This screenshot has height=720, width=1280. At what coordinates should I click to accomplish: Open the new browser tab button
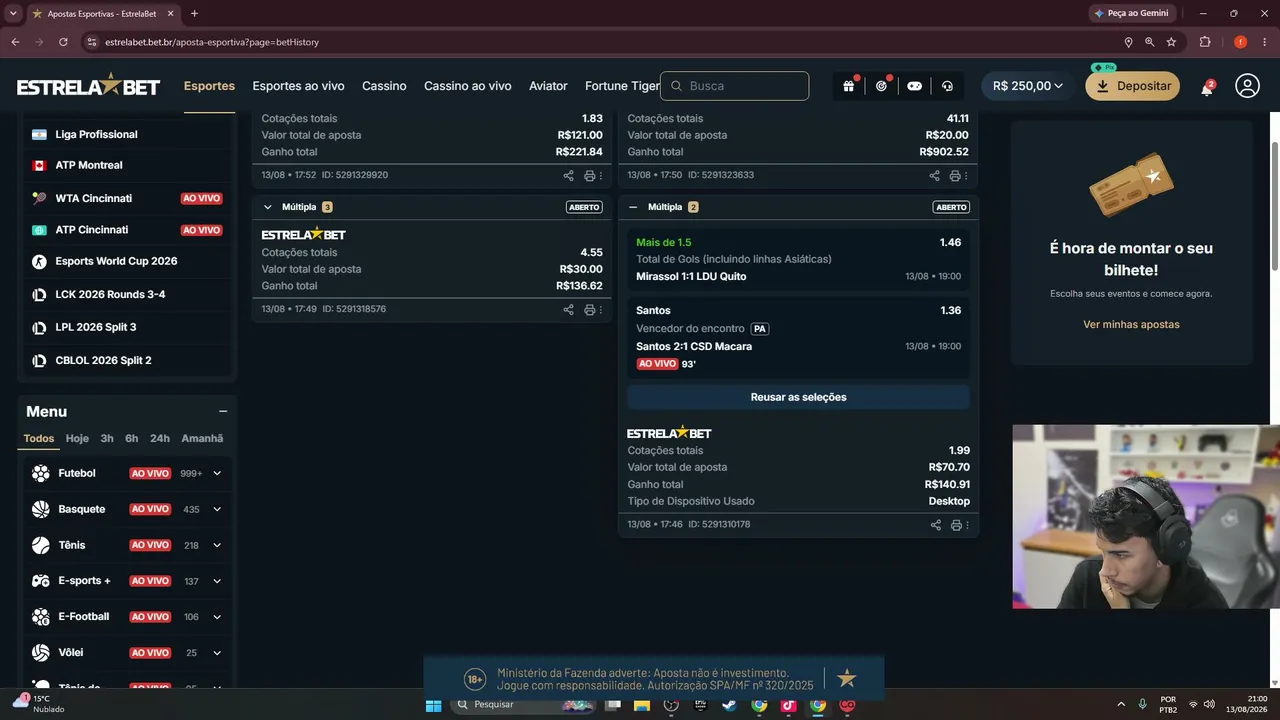[x=194, y=13]
